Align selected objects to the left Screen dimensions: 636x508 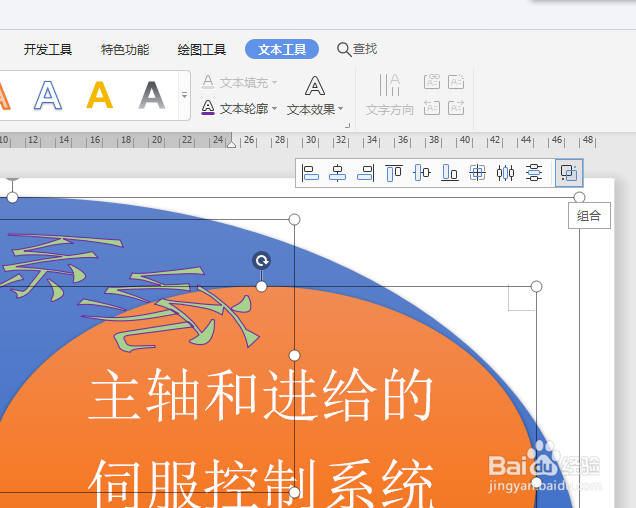click(x=310, y=173)
